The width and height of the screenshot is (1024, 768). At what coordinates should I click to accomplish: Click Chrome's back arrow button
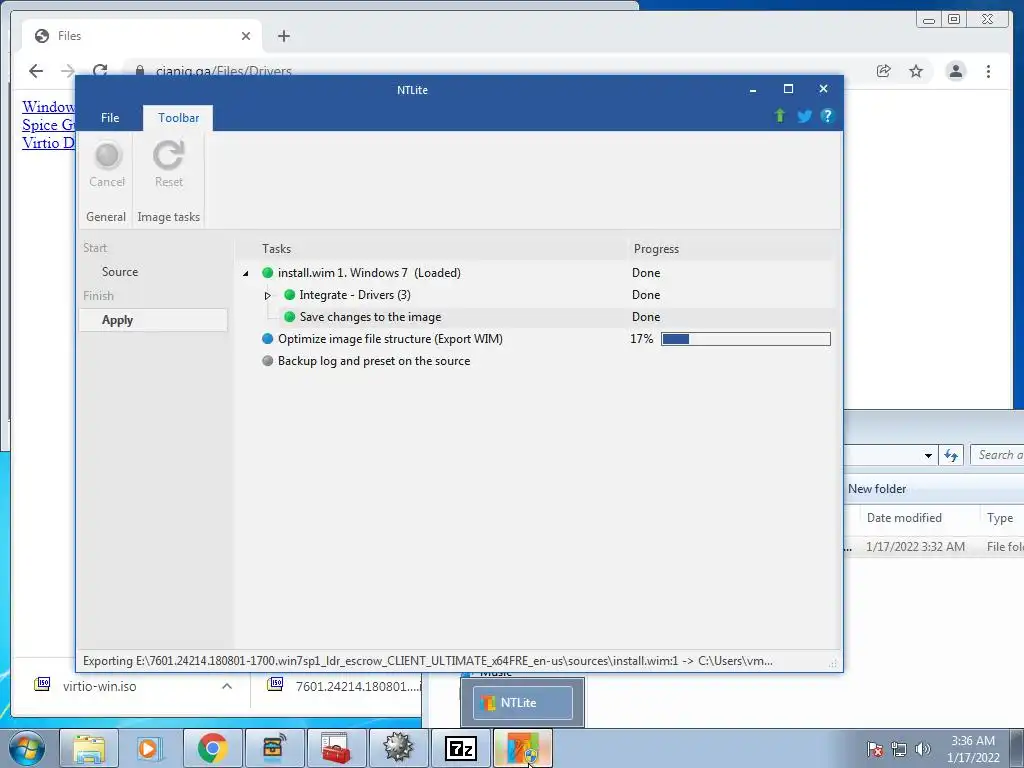[36, 71]
